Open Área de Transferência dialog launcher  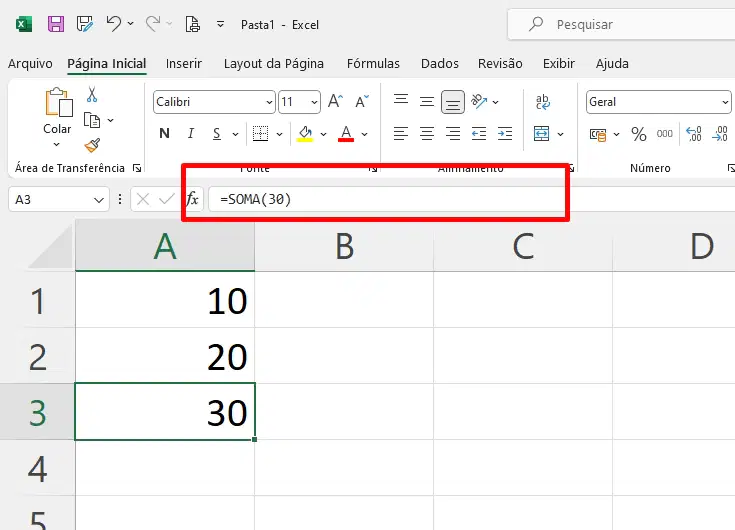pyautogui.click(x=137, y=168)
